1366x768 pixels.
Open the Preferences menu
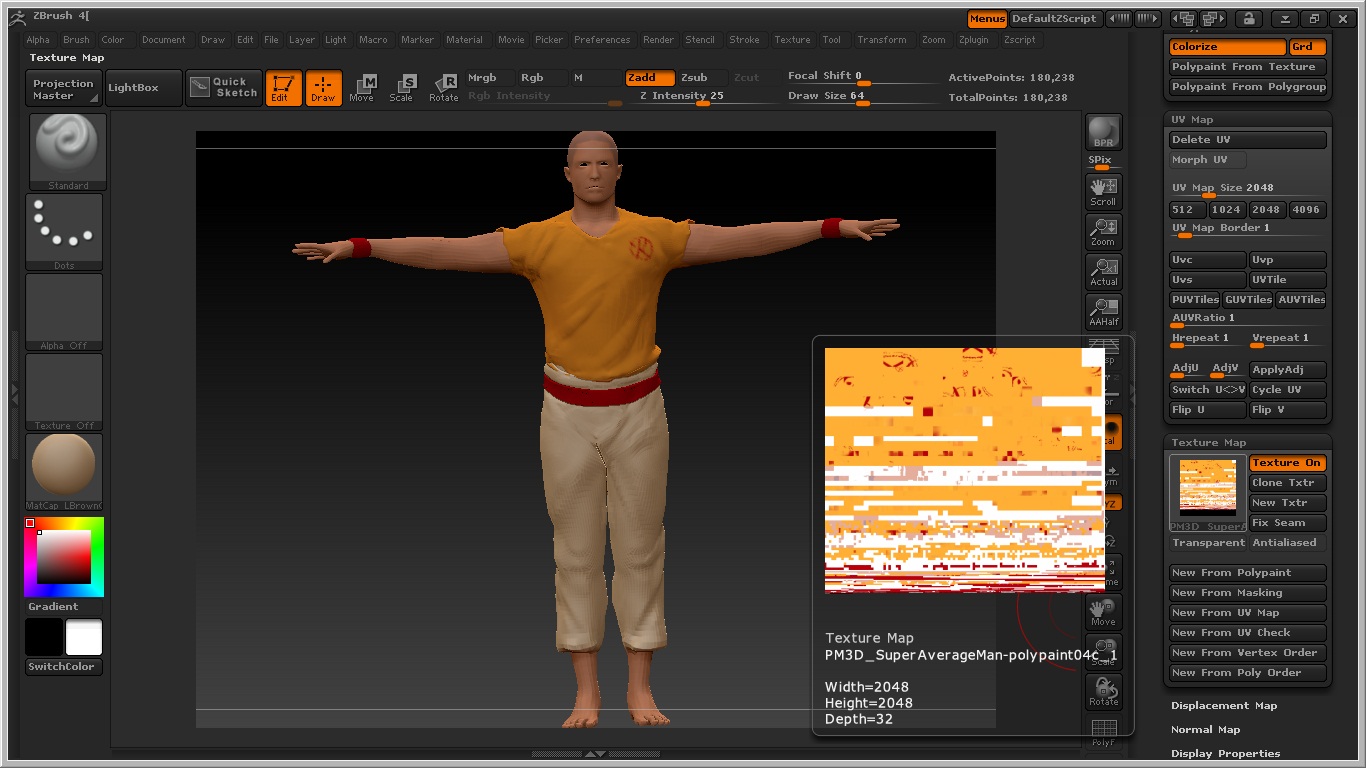[x=602, y=40]
